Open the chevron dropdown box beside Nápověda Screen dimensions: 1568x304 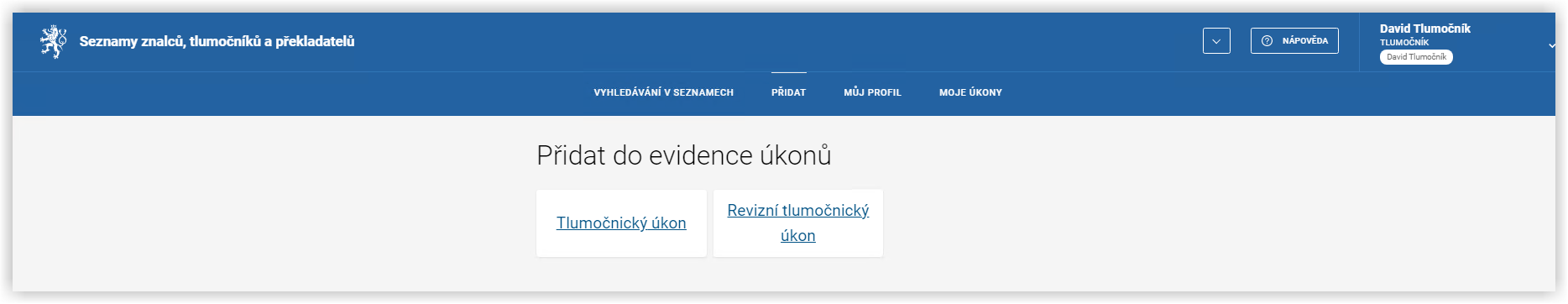click(1216, 41)
